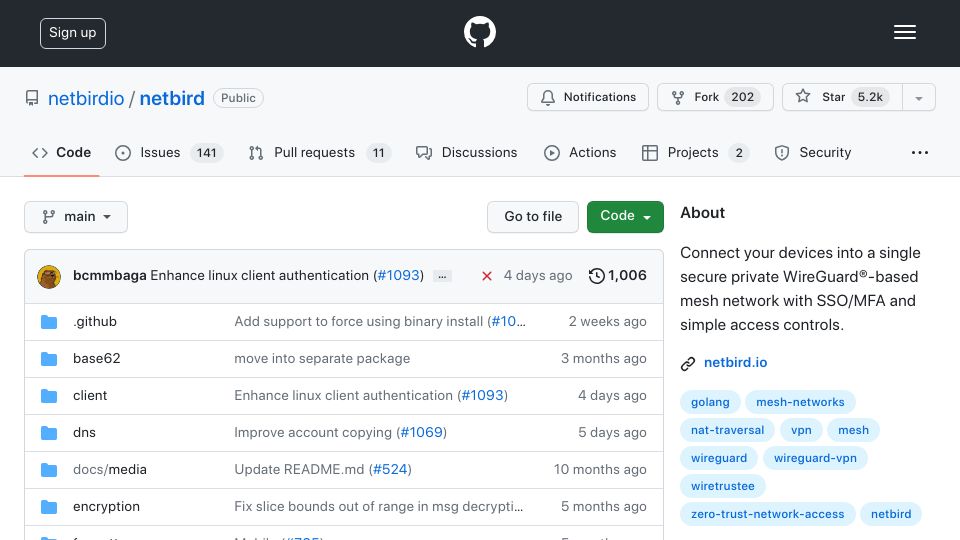Open the encryption directory
This screenshot has height=540, width=960.
click(x=107, y=506)
